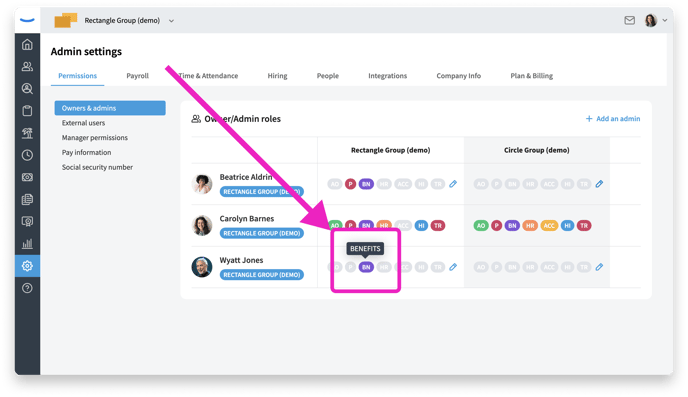Screen dimensions: 688x397
Task: Open the user profile avatar dropdown
Action: (x=656, y=20)
